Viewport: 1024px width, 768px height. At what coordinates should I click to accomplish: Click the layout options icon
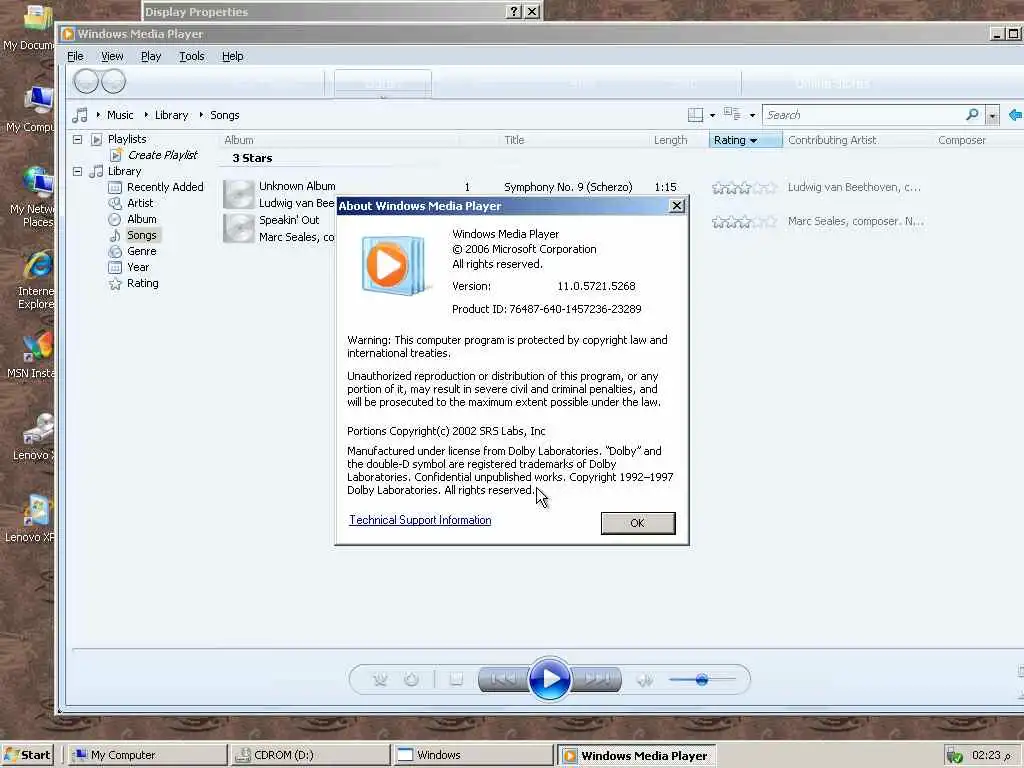(696, 115)
